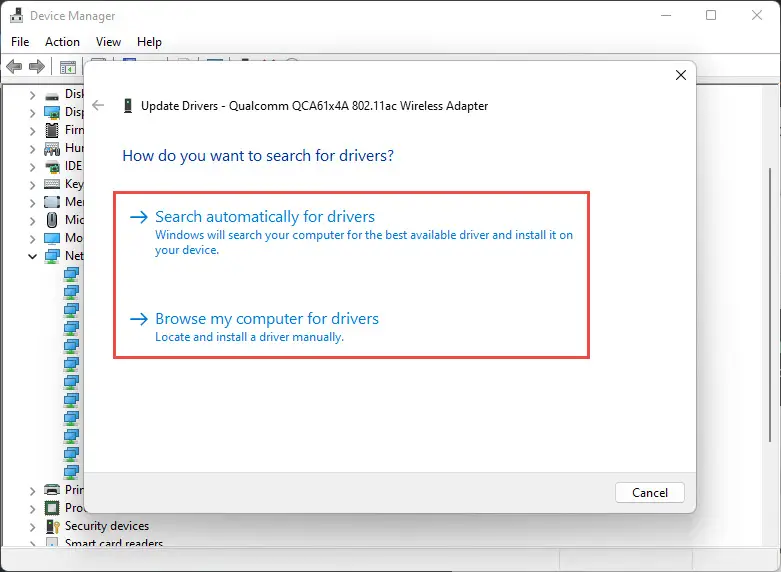Expand the Human Interface Devices node
Viewport: 781px width, 572px height.
tap(32, 149)
